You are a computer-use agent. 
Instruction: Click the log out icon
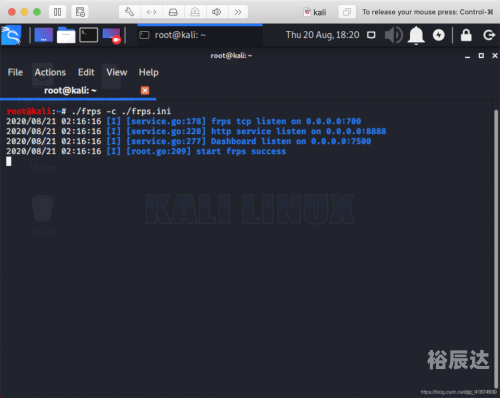[489, 35]
